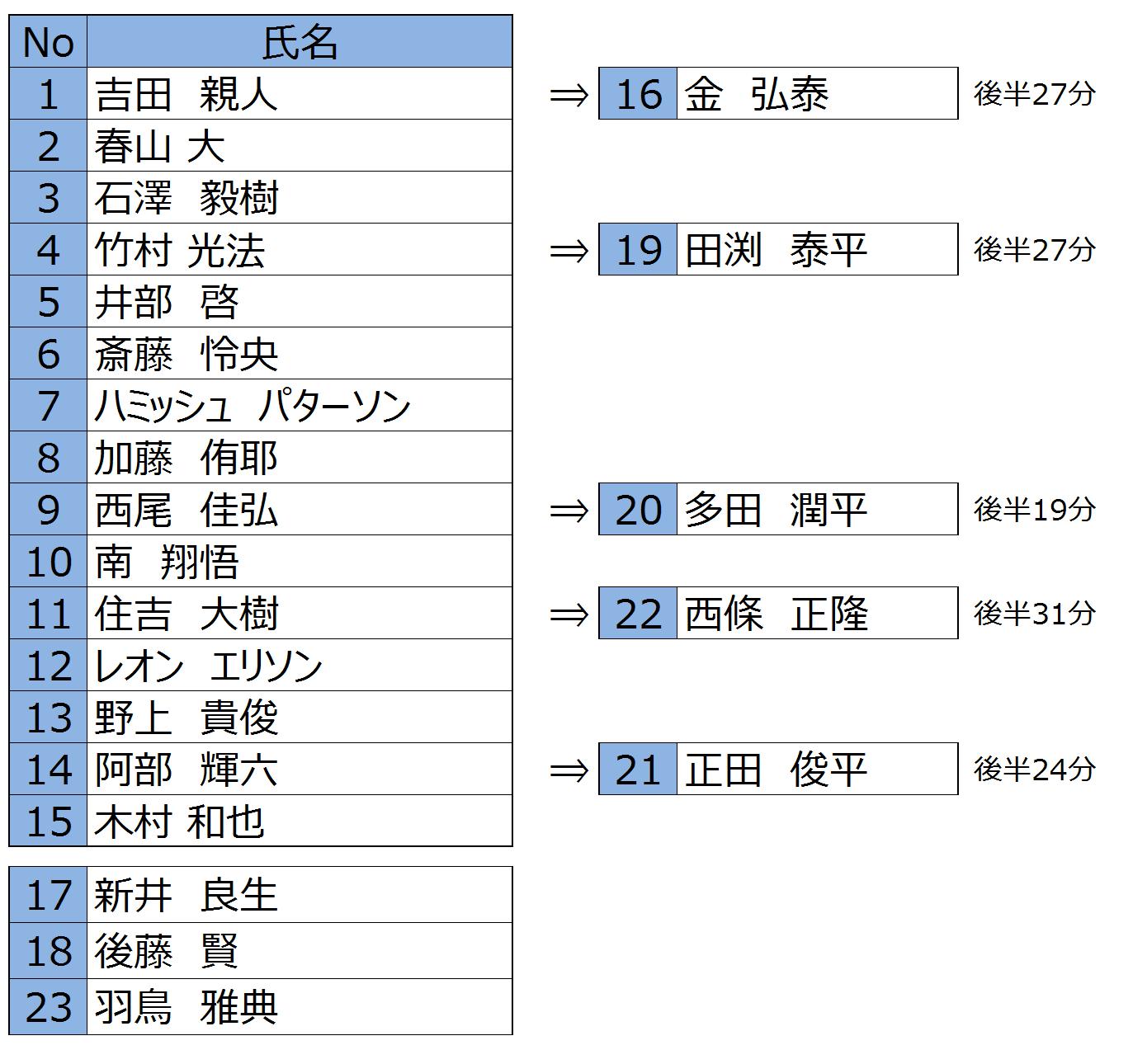Click the cell 西尾 佳弘

(299, 510)
